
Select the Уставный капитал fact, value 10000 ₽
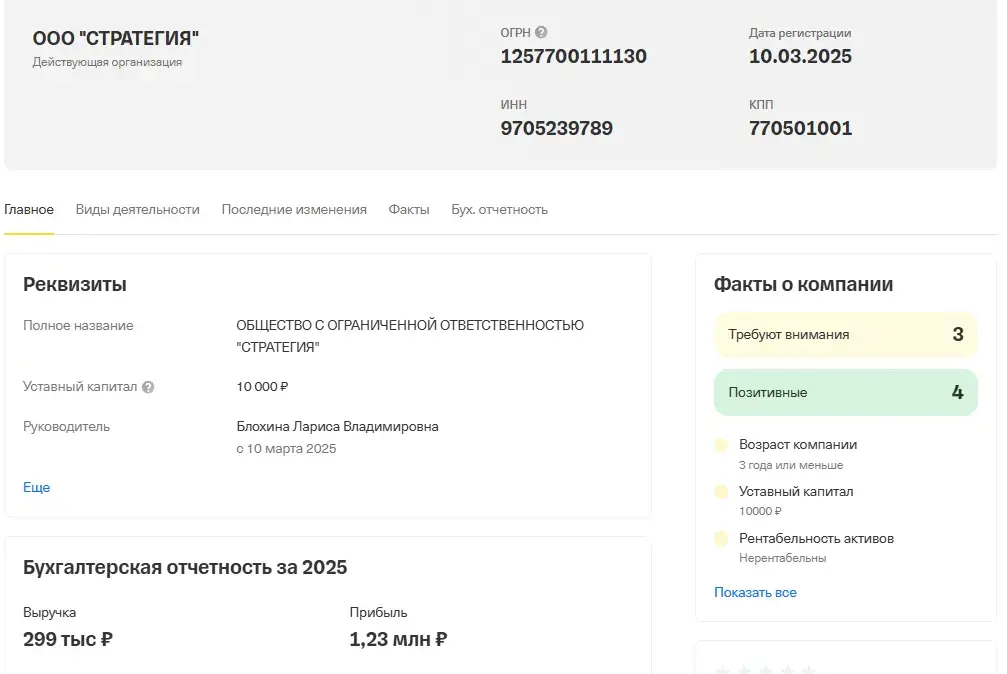point(796,501)
